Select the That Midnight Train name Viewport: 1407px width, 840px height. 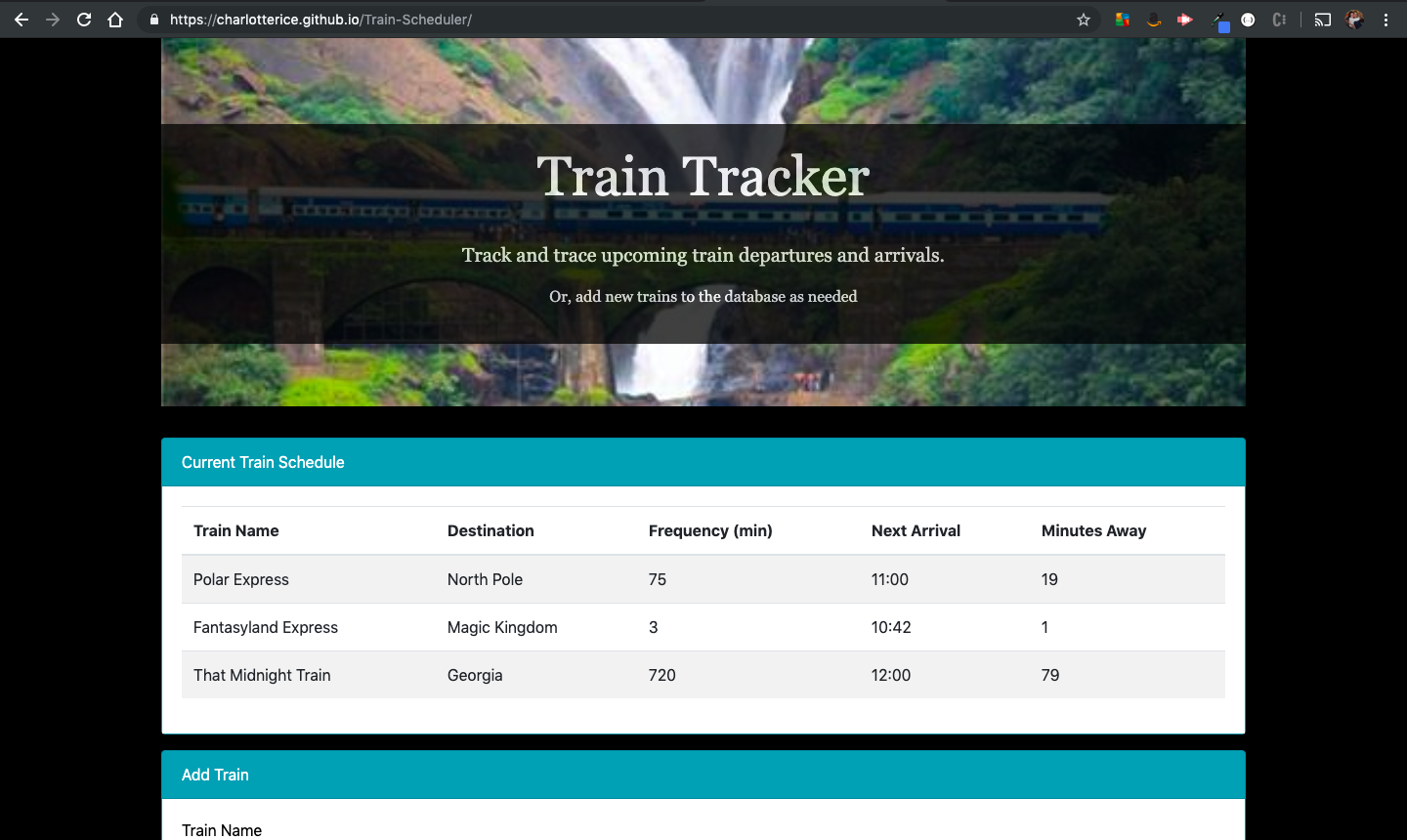(262, 675)
